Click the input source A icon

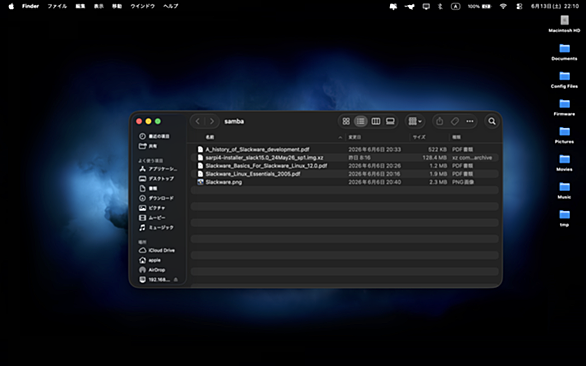tap(456, 6)
